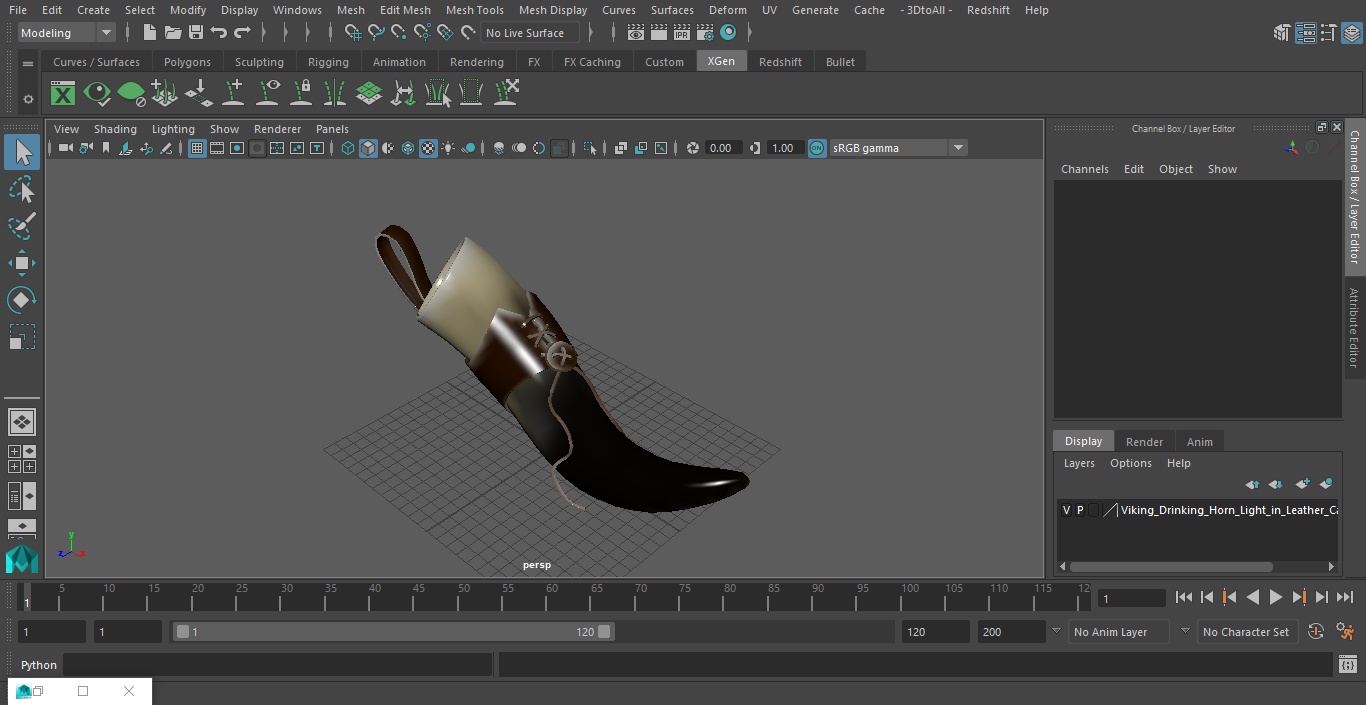
Task: Pick the Paint Selection tool
Action: [22, 226]
